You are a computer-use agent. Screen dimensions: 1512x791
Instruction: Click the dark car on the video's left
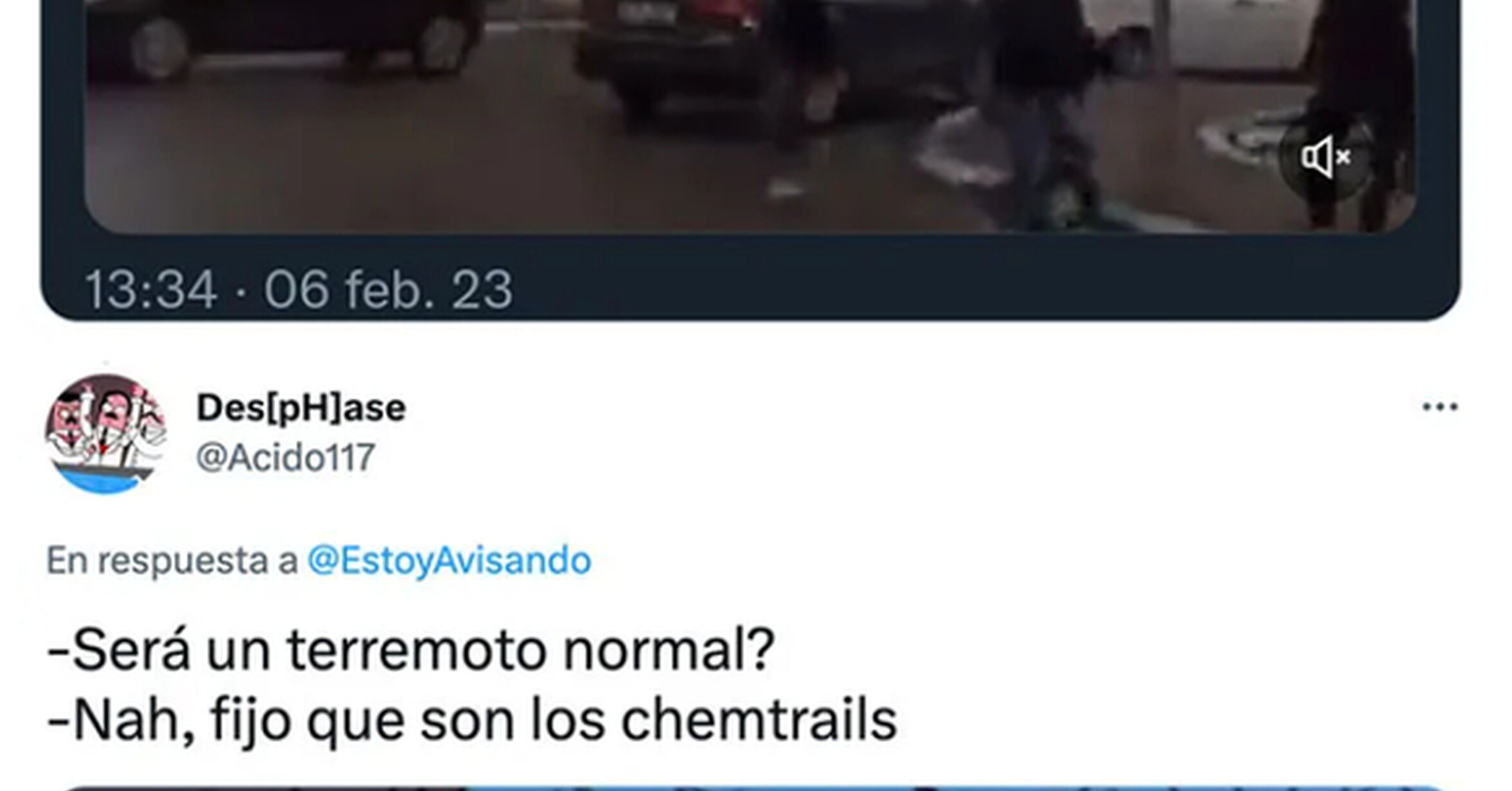[x=283, y=35]
